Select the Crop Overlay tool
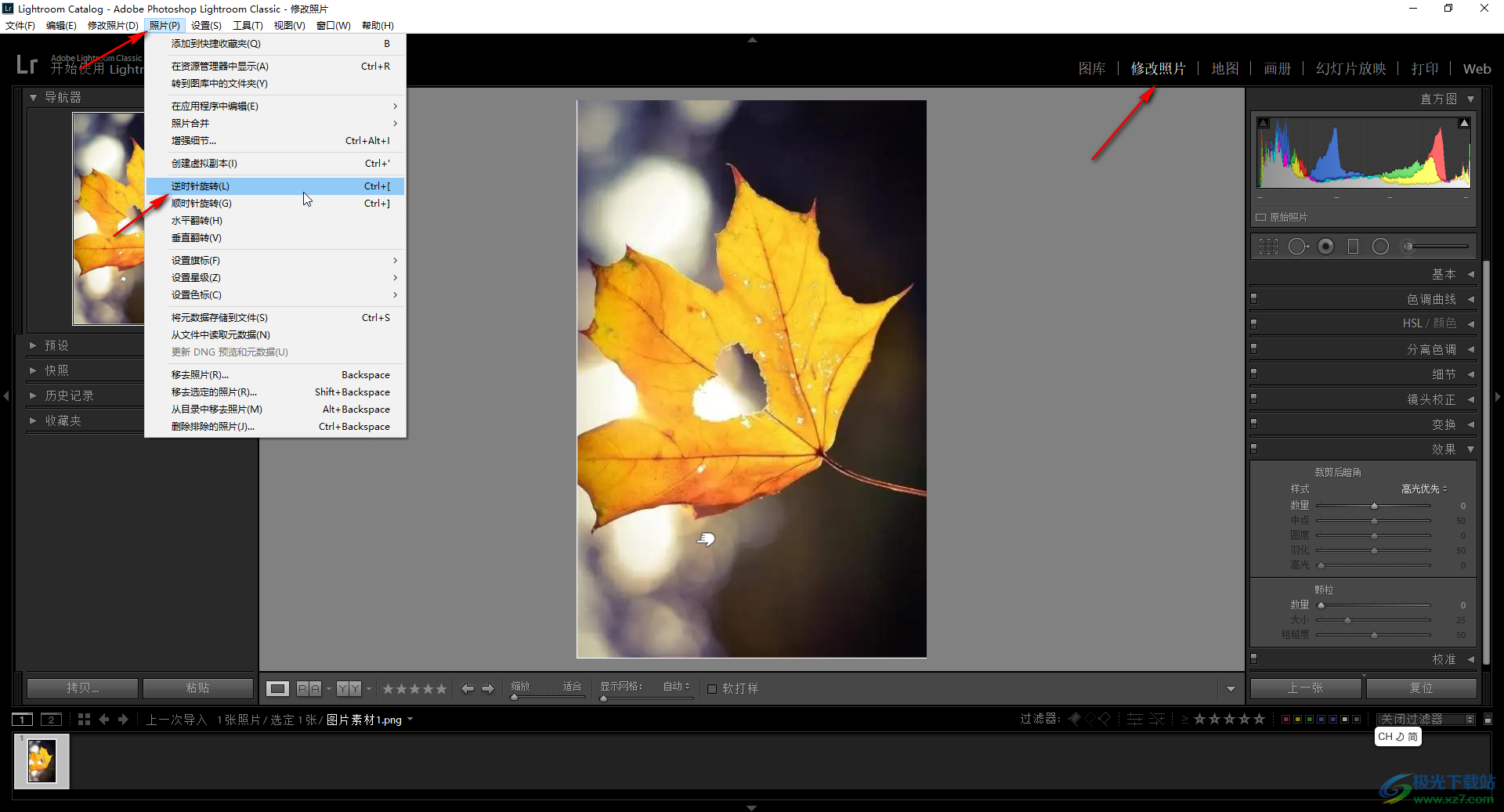Image resolution: width=1504 pixels, height=812 pixels. (x=1268, y=247)
